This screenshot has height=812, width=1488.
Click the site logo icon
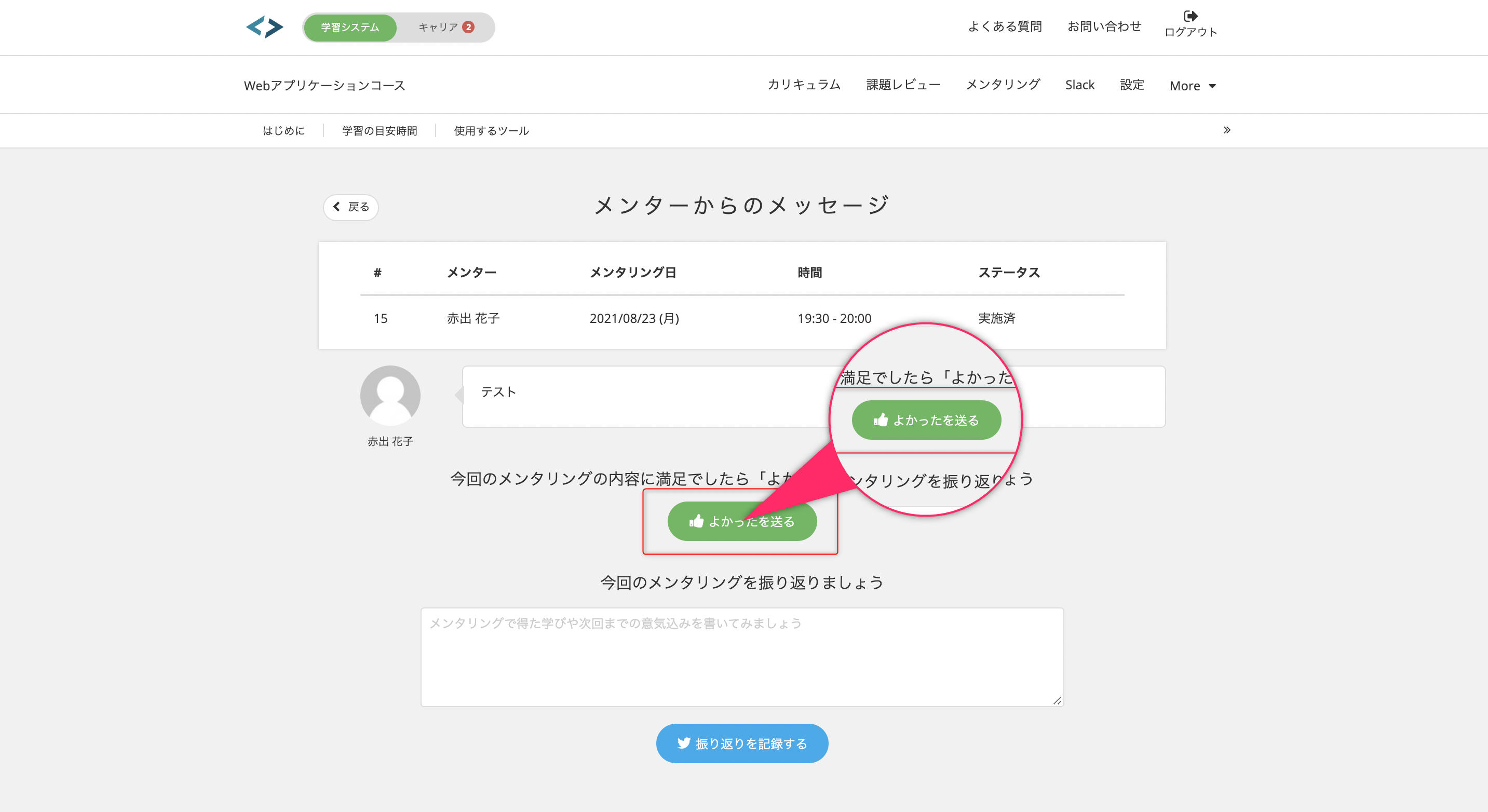tap(265, 27)
